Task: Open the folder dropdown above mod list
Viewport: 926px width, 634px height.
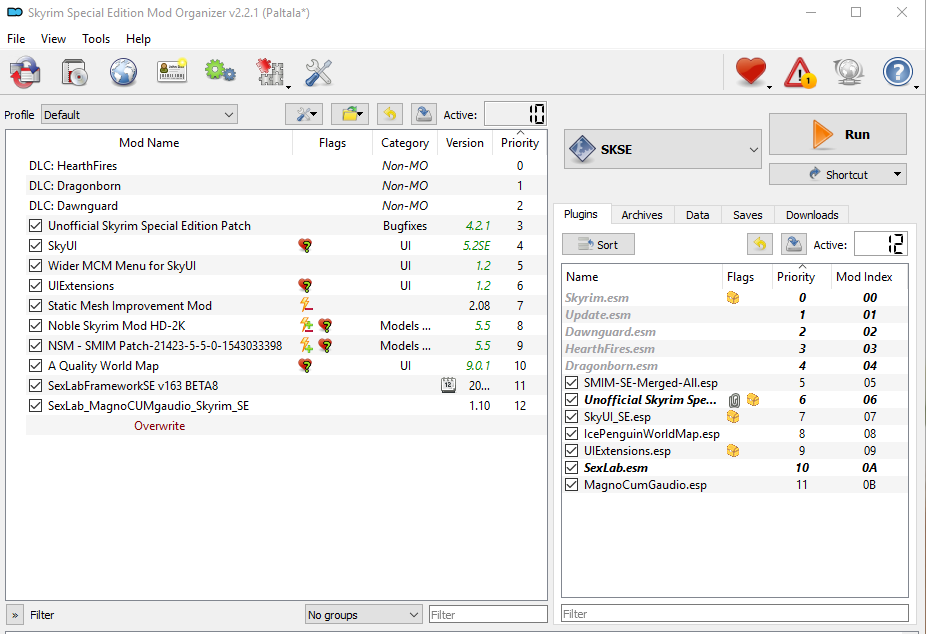Action: 350,114
